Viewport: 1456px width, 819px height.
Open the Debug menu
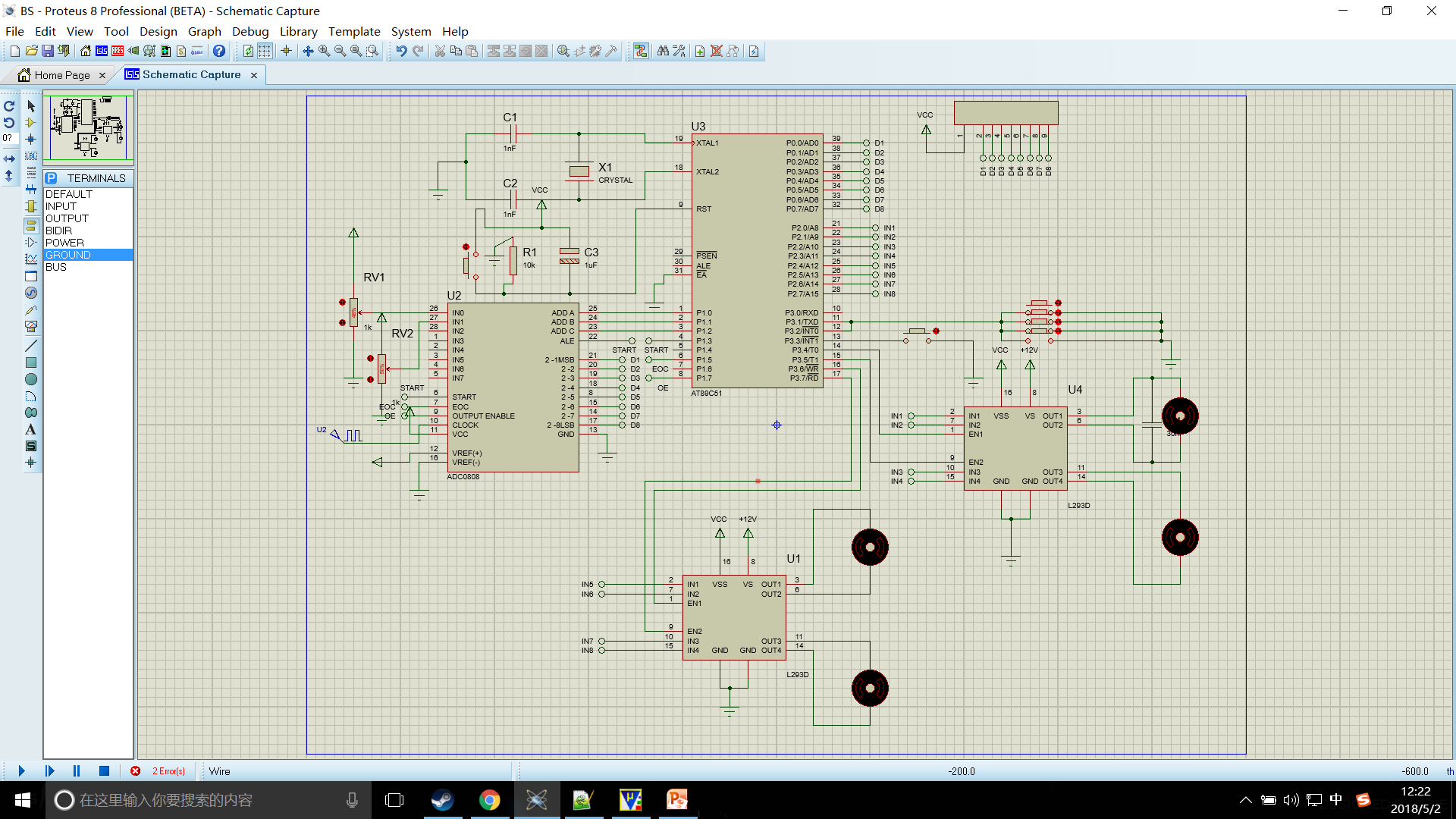(x=250, y=31)
